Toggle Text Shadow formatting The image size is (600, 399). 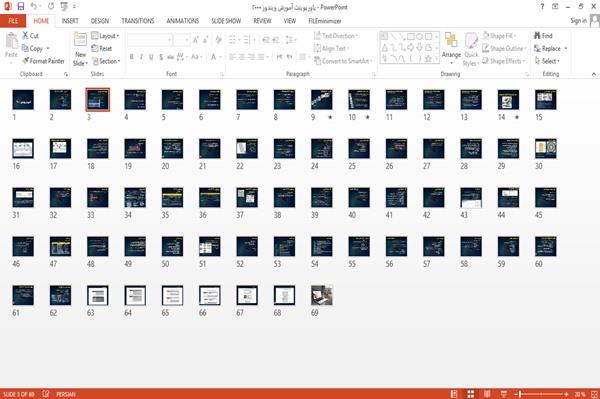161,57
